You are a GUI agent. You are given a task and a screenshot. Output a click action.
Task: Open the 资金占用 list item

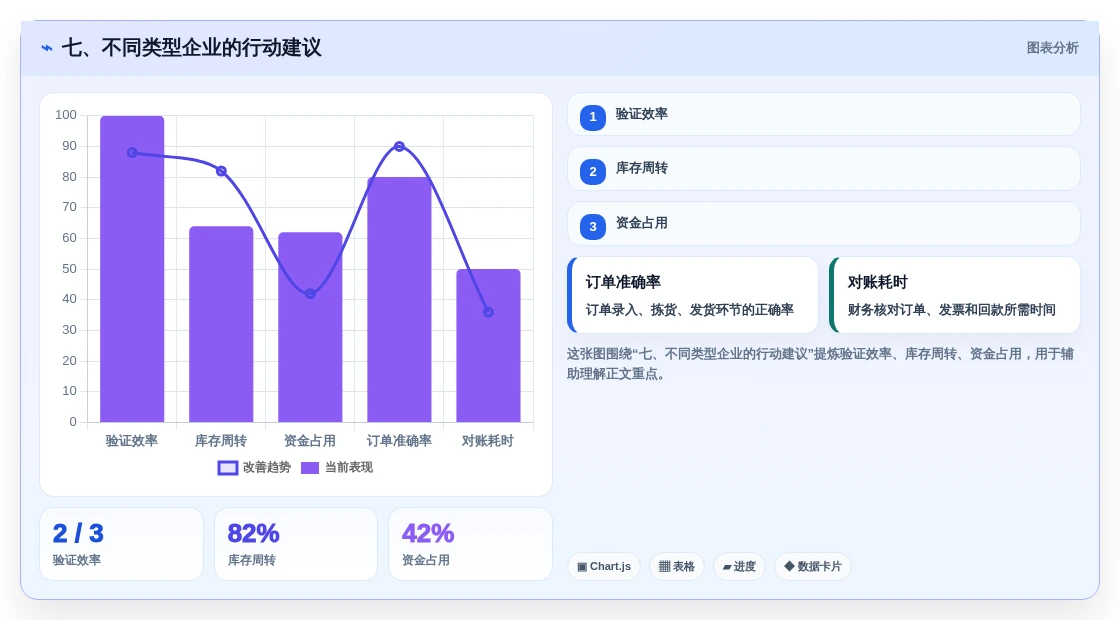[x=824, y=224]
